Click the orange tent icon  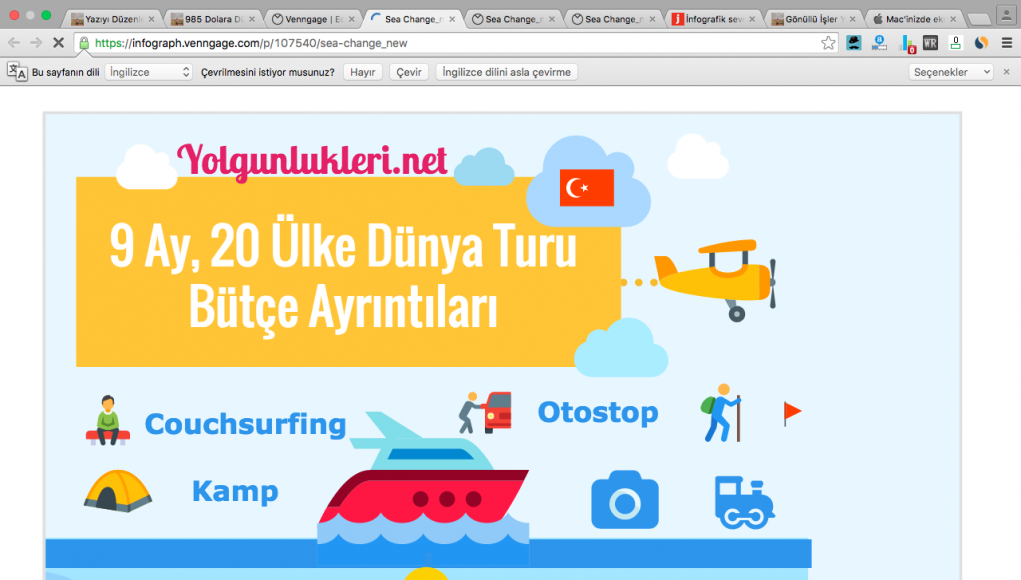[x=118, y=491]
